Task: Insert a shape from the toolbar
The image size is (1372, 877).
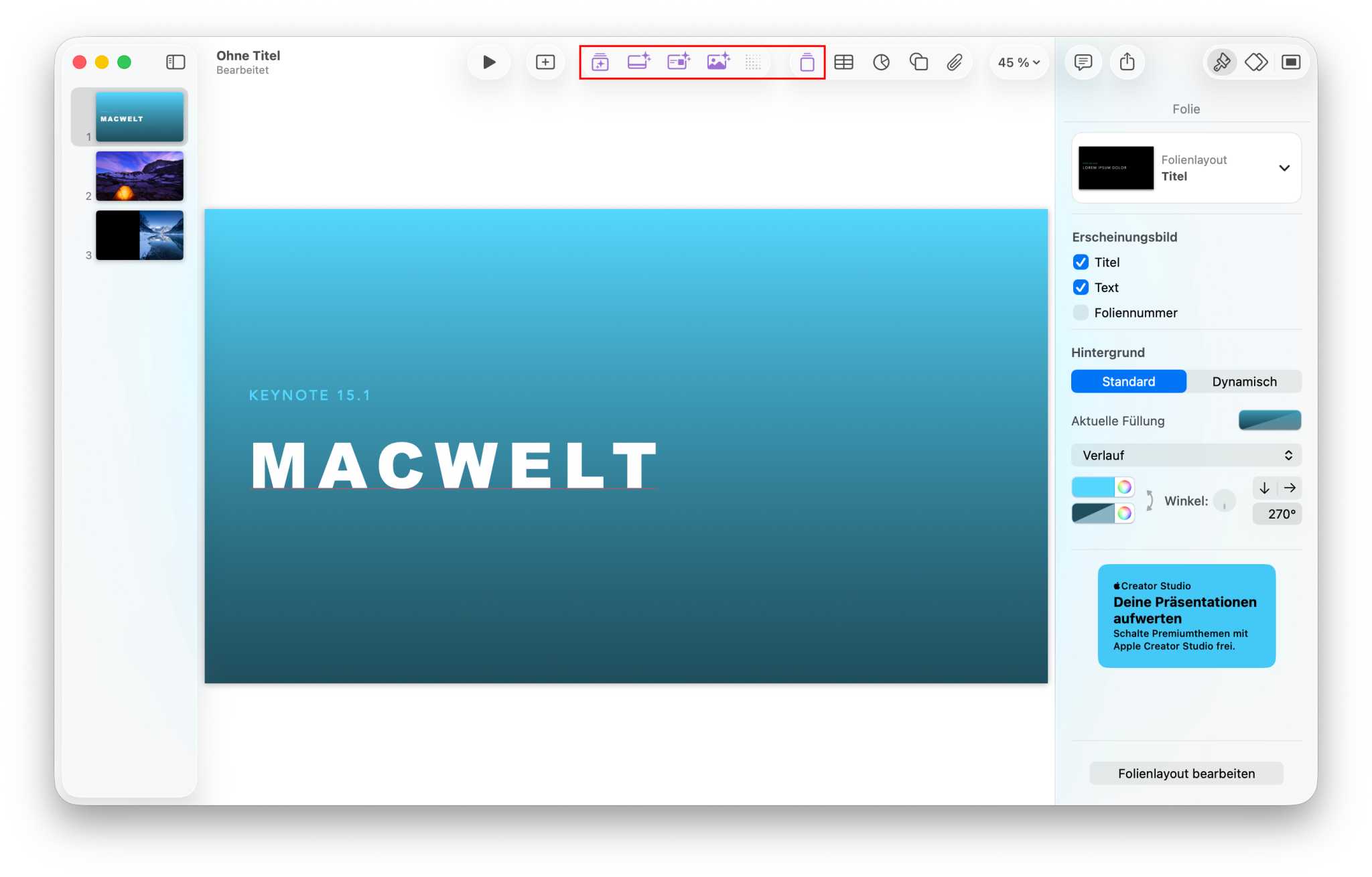Action: point(918,62)
